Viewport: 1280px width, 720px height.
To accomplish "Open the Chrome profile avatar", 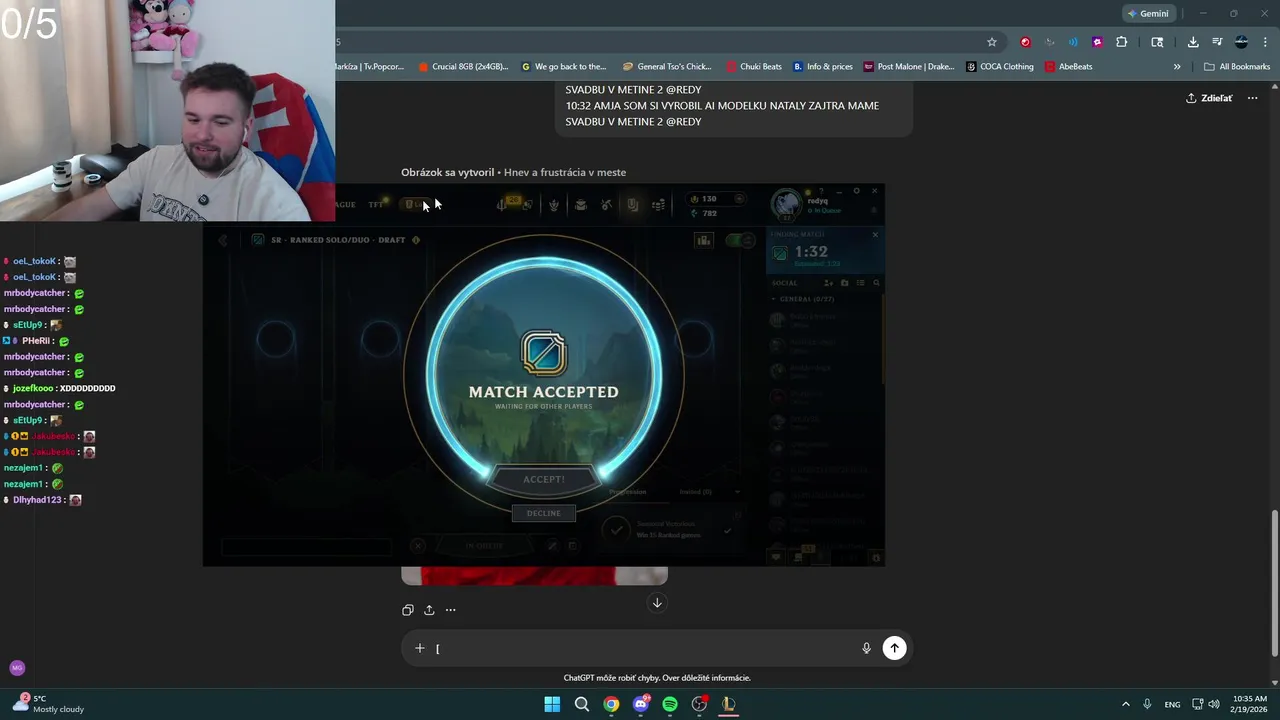I will click(1241, 42).
